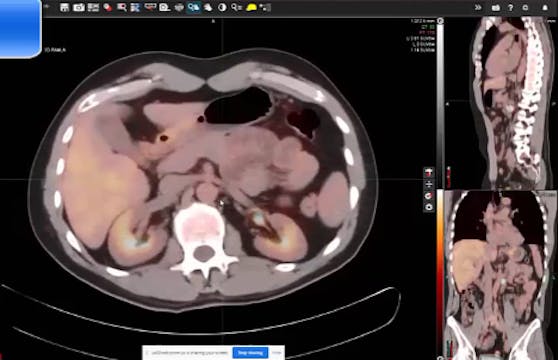Click the briefcase icon at top right
The image size is (558, 360).
pos(495,8)
